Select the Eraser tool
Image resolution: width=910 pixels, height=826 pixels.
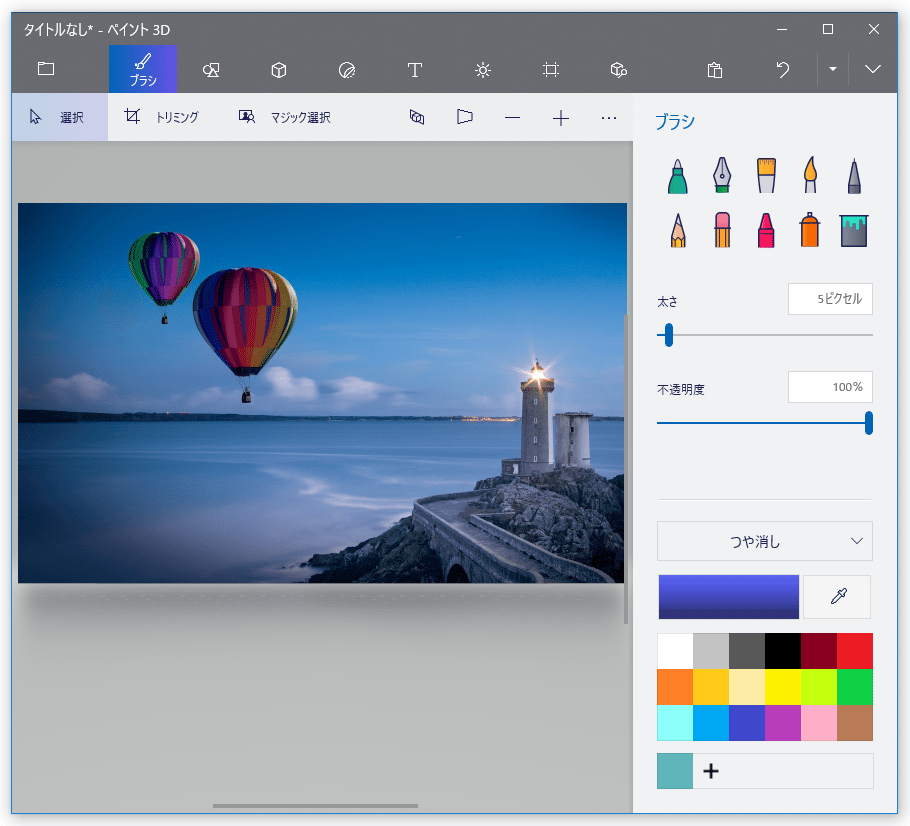point(722,230)
